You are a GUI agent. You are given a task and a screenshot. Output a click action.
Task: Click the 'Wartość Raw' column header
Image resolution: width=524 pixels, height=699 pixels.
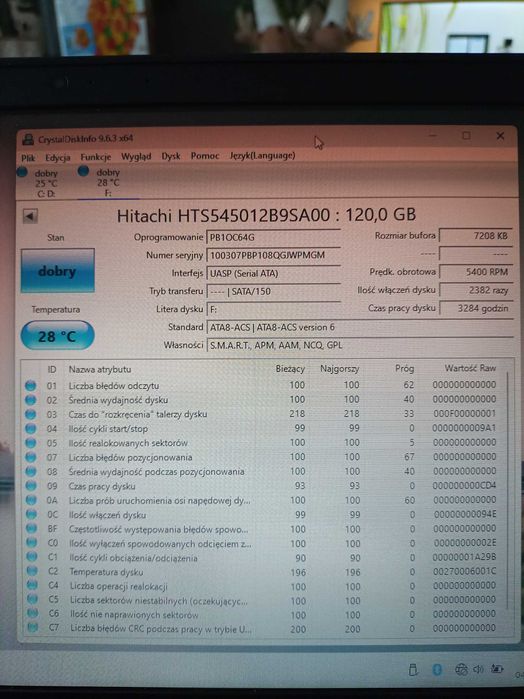click(470, 368)
